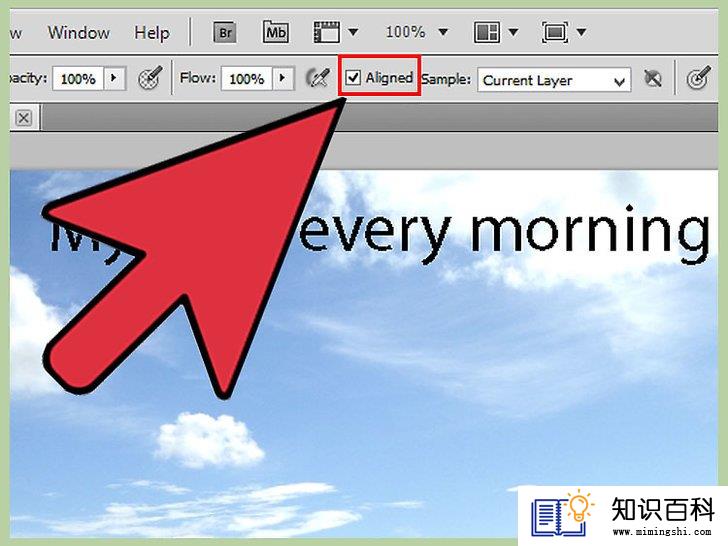The width and height of the screenshot is (728, 546).
Task: Open the Window menu
Action: tap(78, 33)
